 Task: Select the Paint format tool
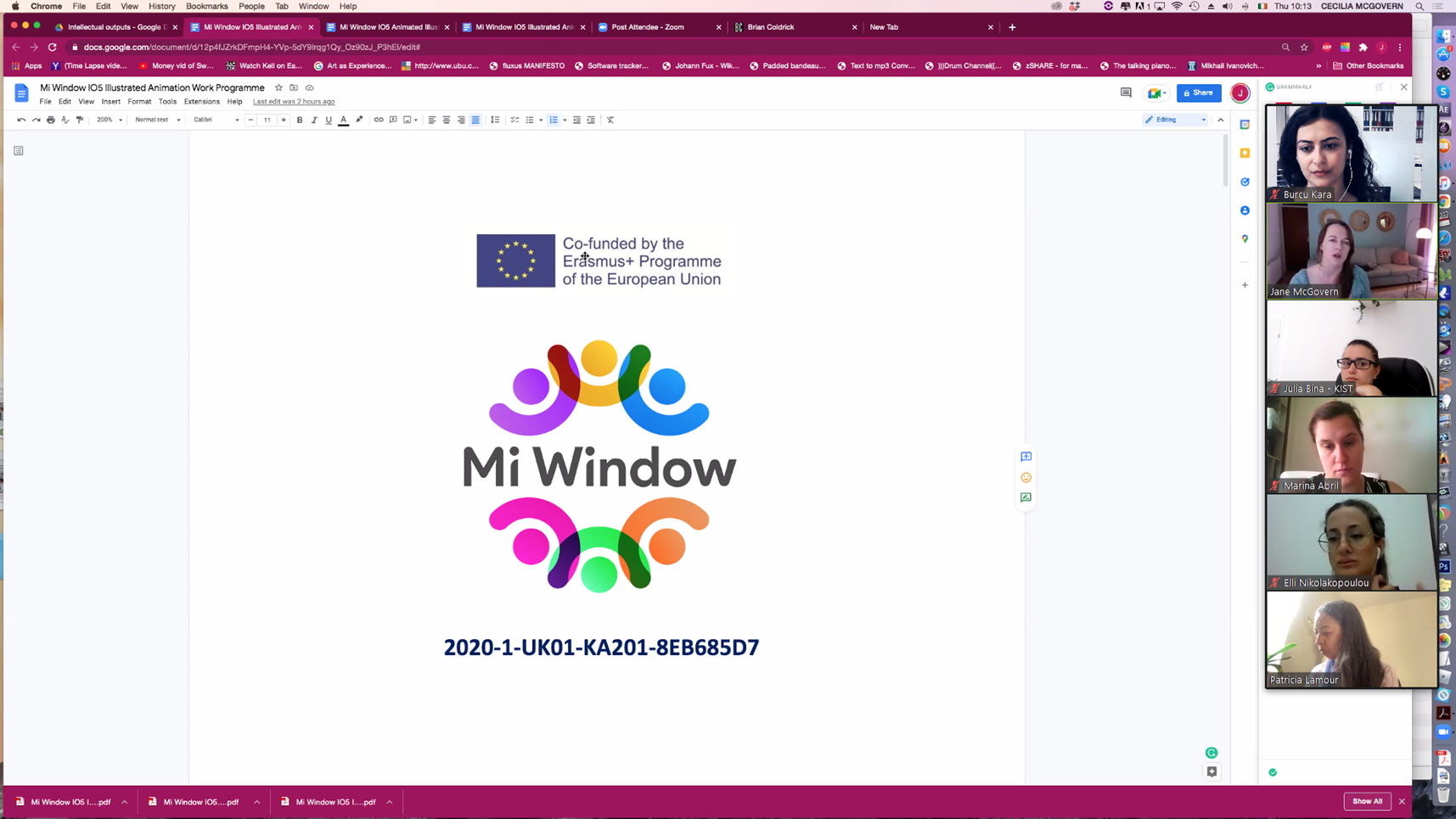pyautogui.click(x=80, y=120)
